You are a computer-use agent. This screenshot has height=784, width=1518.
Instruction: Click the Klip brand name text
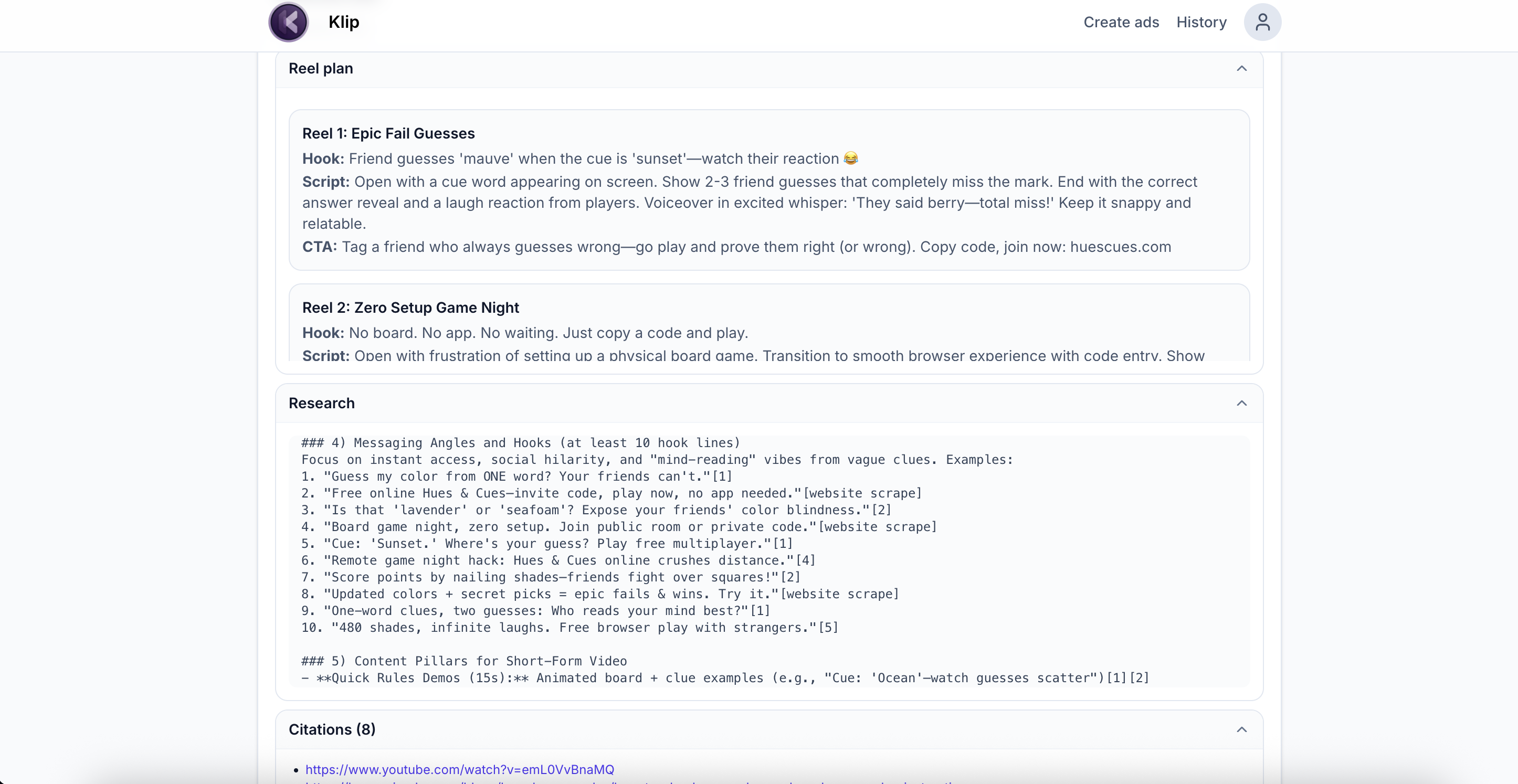(x=344, y=23)
